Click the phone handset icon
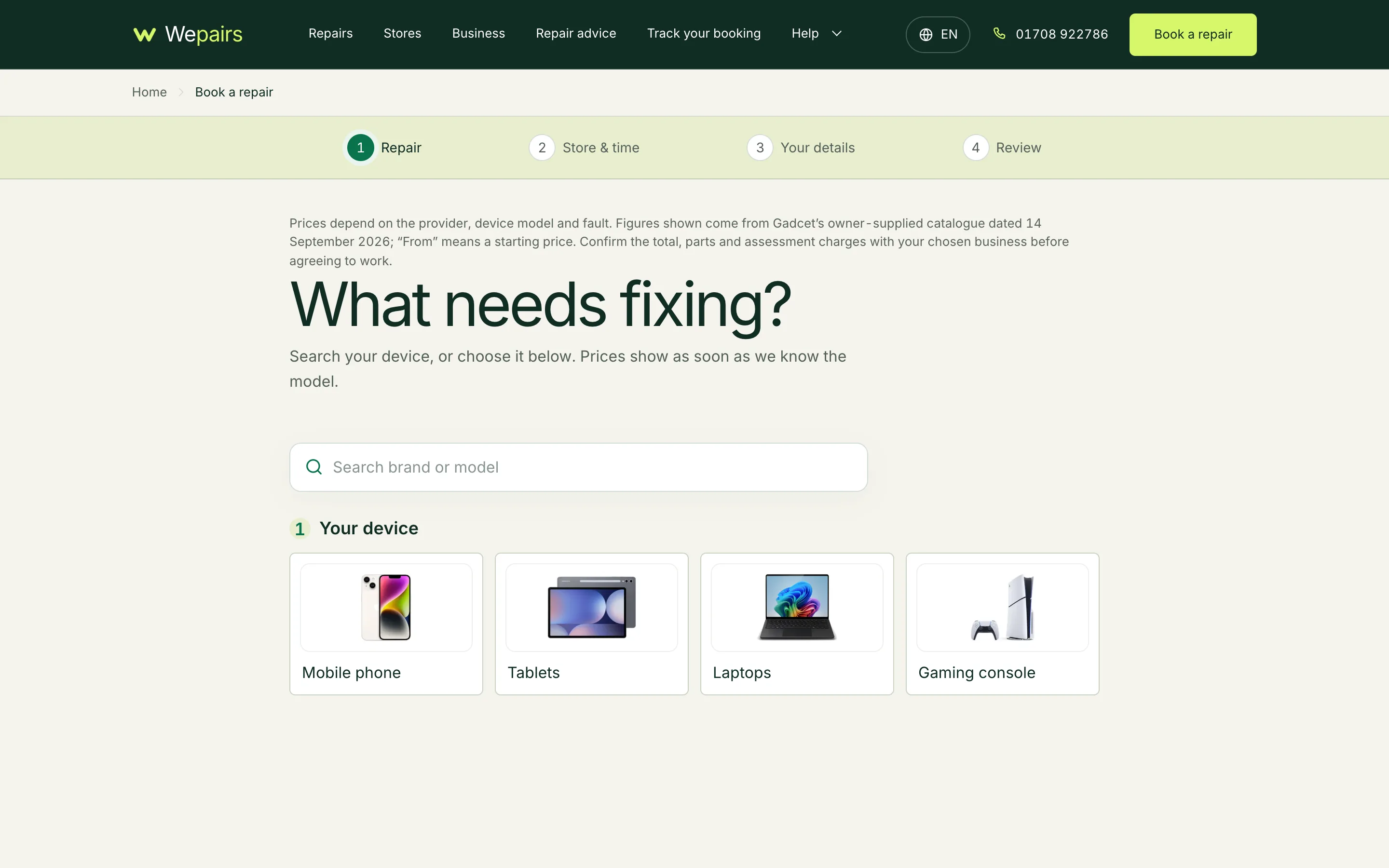Screen dimensions: 1389x868 click(x=999, y=33)
